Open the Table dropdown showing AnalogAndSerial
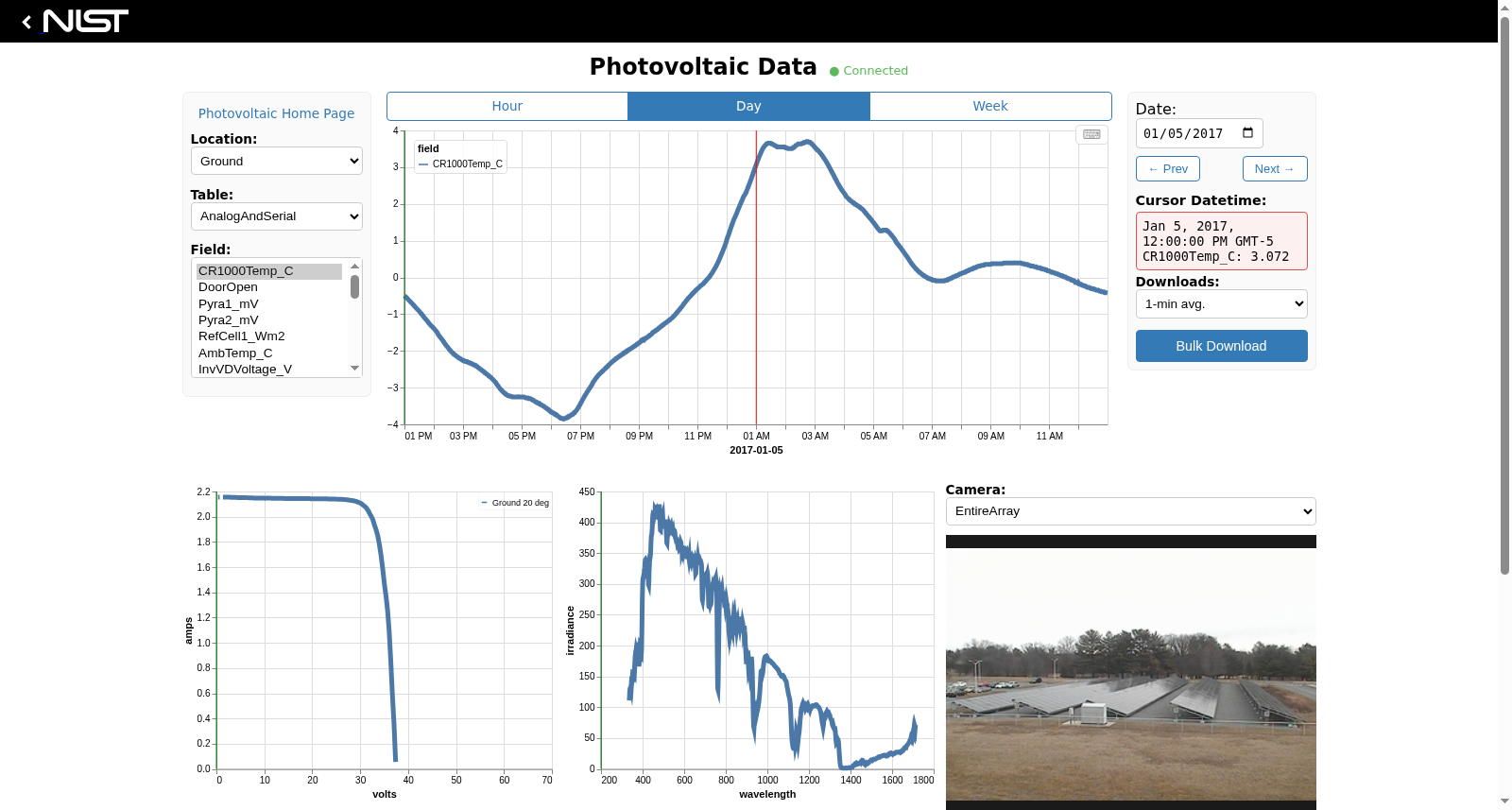Screen dimensions: 1512x810 point(277,216)
